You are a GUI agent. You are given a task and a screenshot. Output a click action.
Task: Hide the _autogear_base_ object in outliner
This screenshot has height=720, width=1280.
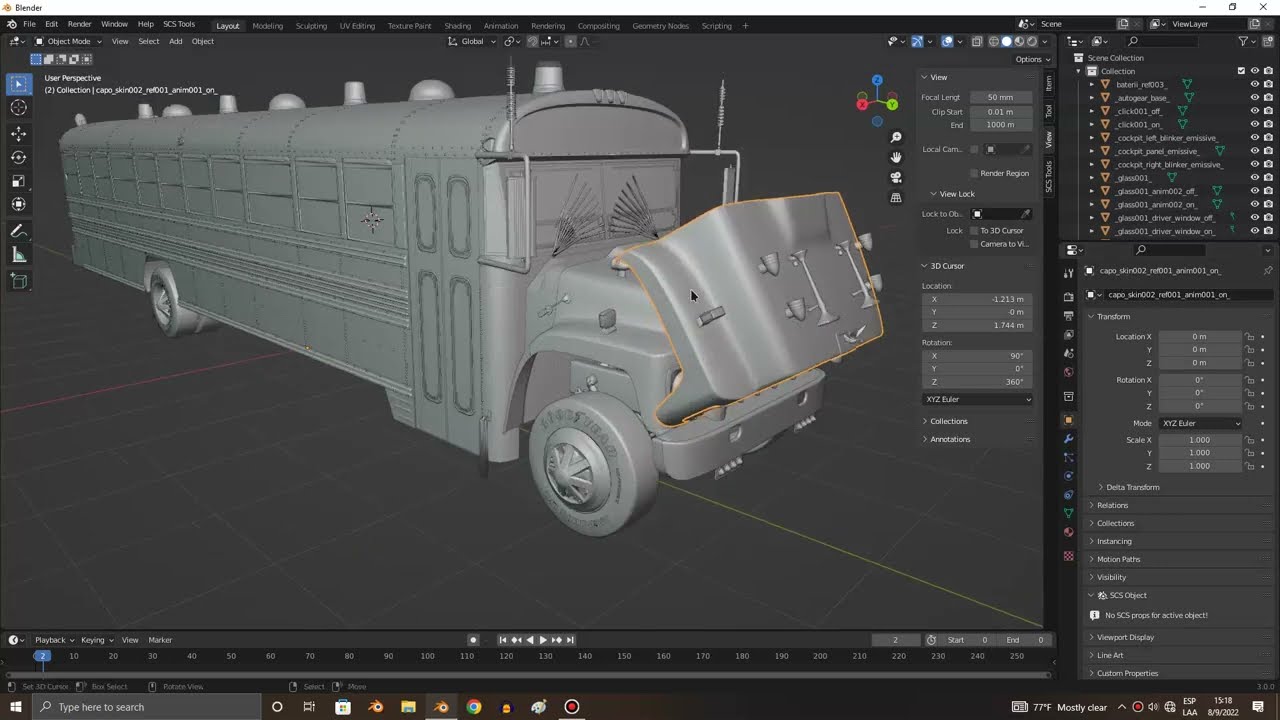(x=1255, y=98)
